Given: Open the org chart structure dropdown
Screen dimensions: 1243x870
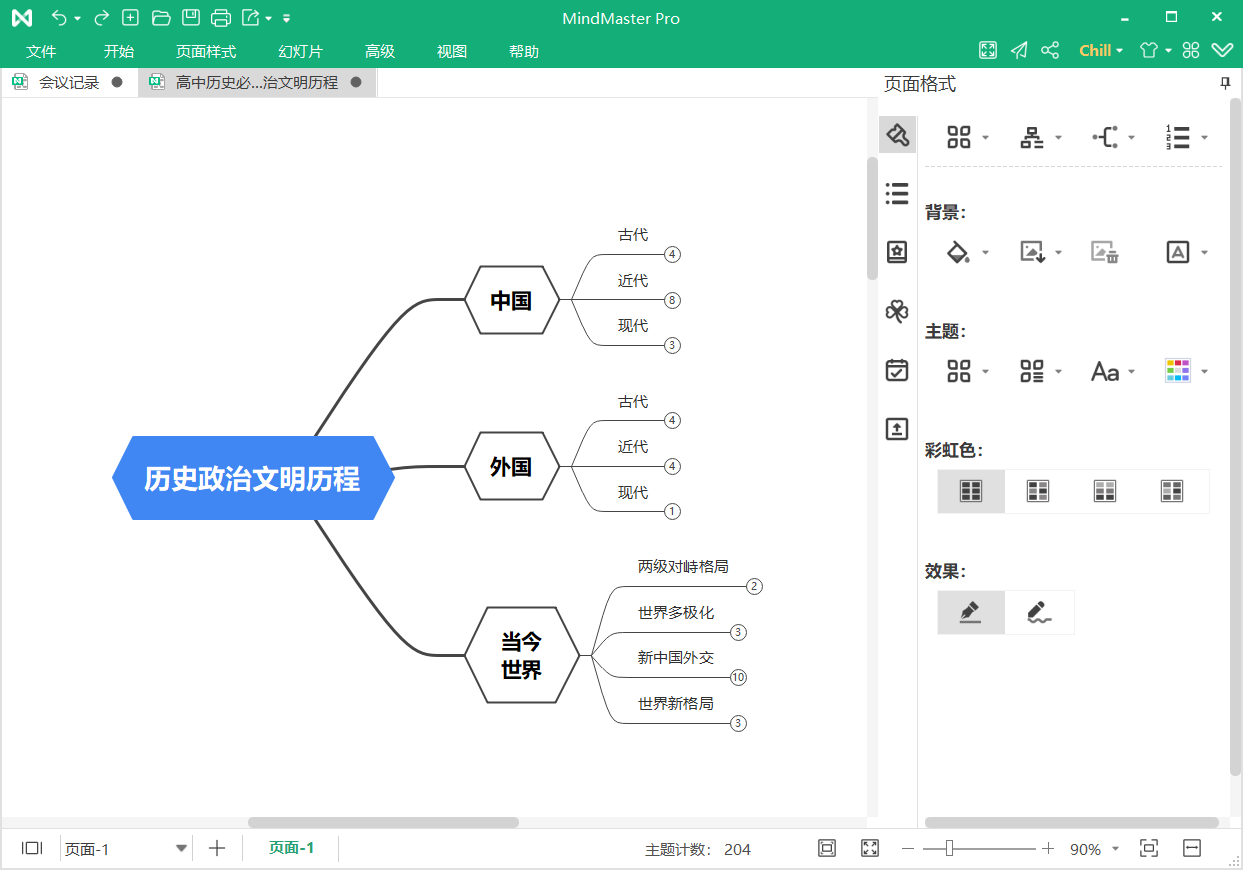Looking at the screenshot, I should pyautogui.click(x=1041, y=138).
